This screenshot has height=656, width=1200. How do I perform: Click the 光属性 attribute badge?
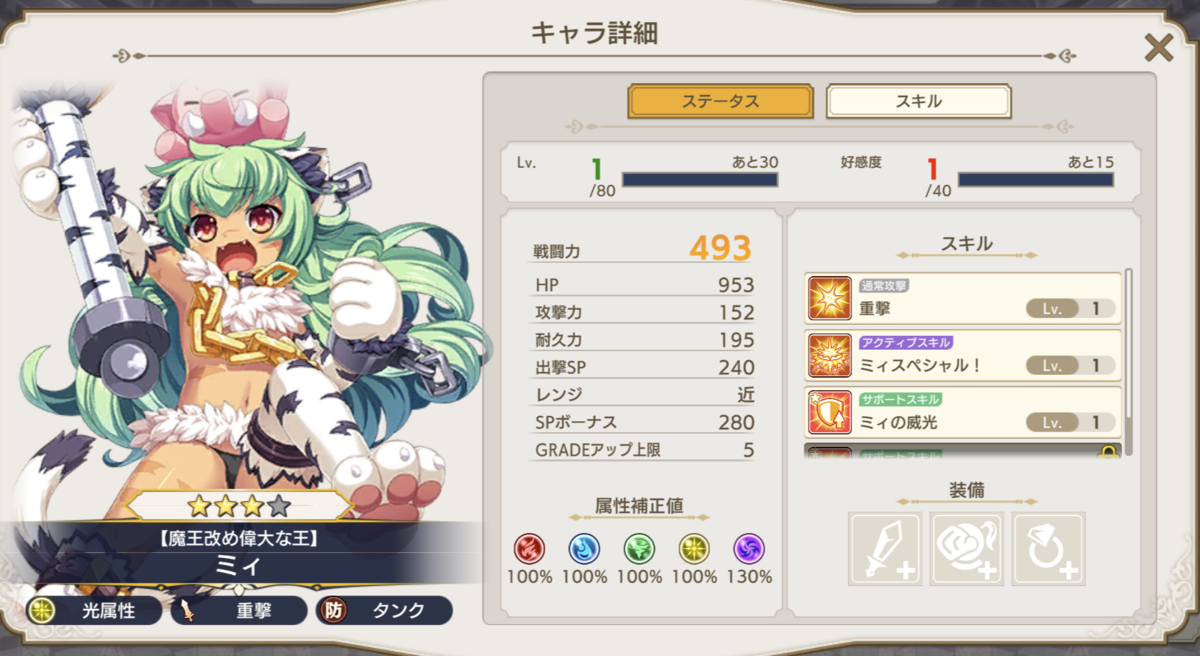point(94,610)
